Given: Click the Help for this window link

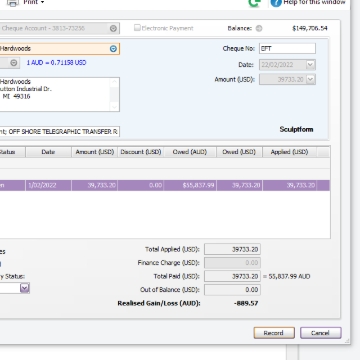Looking at the screenshot, I should click(314, 2).
